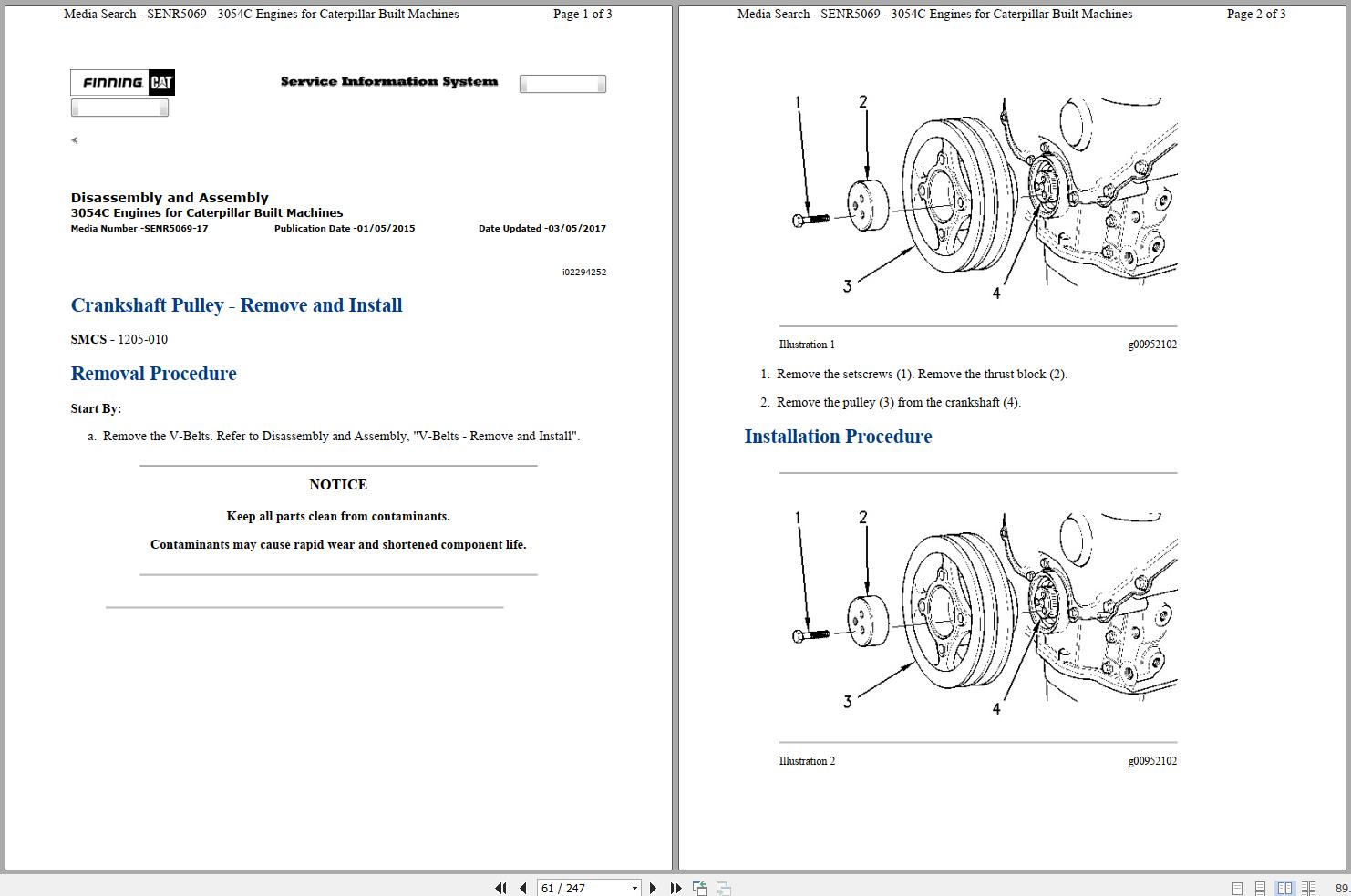The width and height of the screenshot is (1351, 896).
Task: Enable single page layout mode
Action: click(x=1237, y=888)
